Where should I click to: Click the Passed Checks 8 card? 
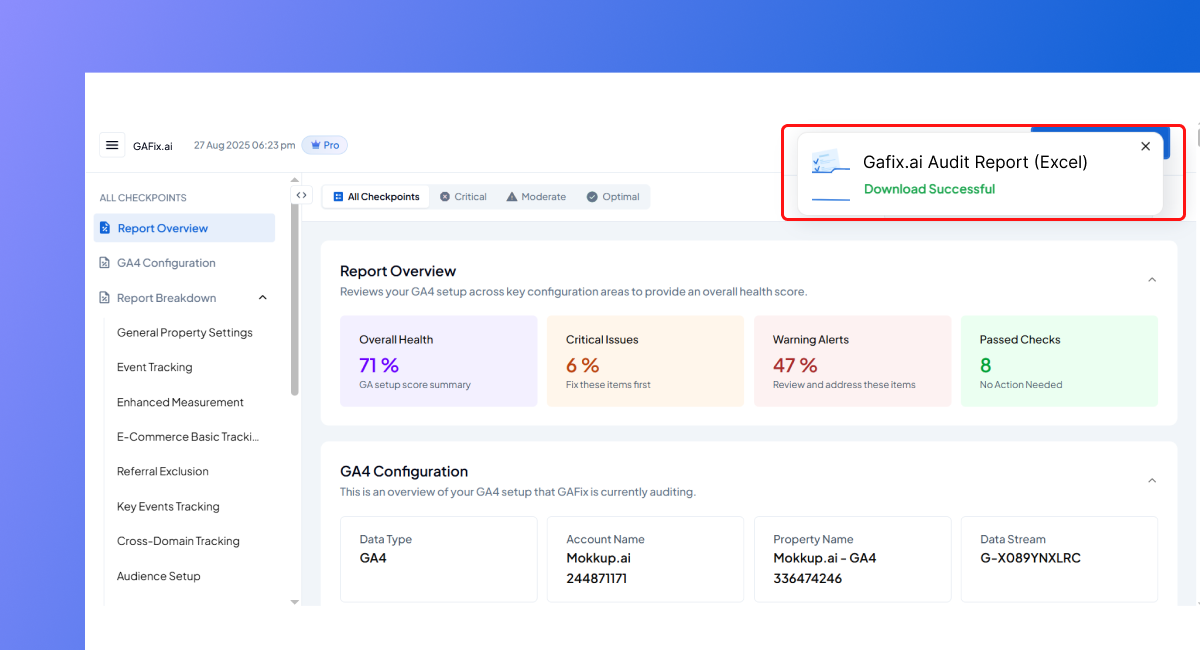1059,361
